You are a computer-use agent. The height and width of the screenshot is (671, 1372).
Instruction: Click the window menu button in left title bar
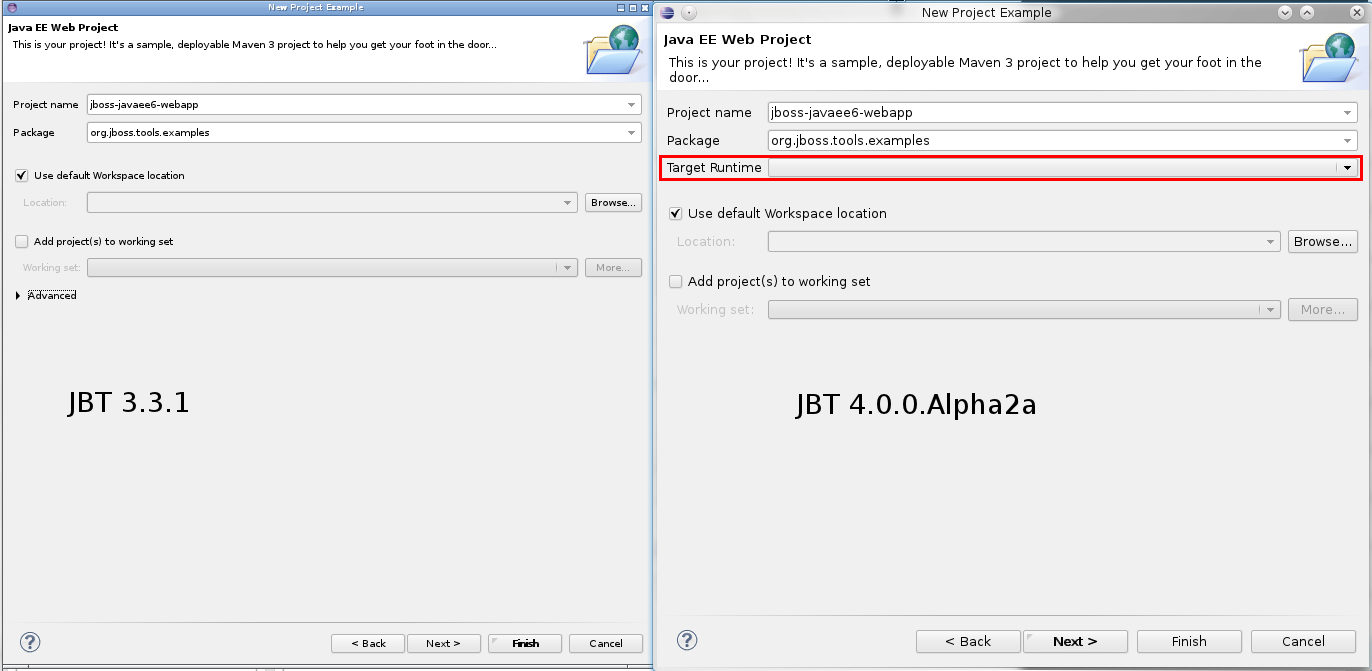tap(10, 7)
